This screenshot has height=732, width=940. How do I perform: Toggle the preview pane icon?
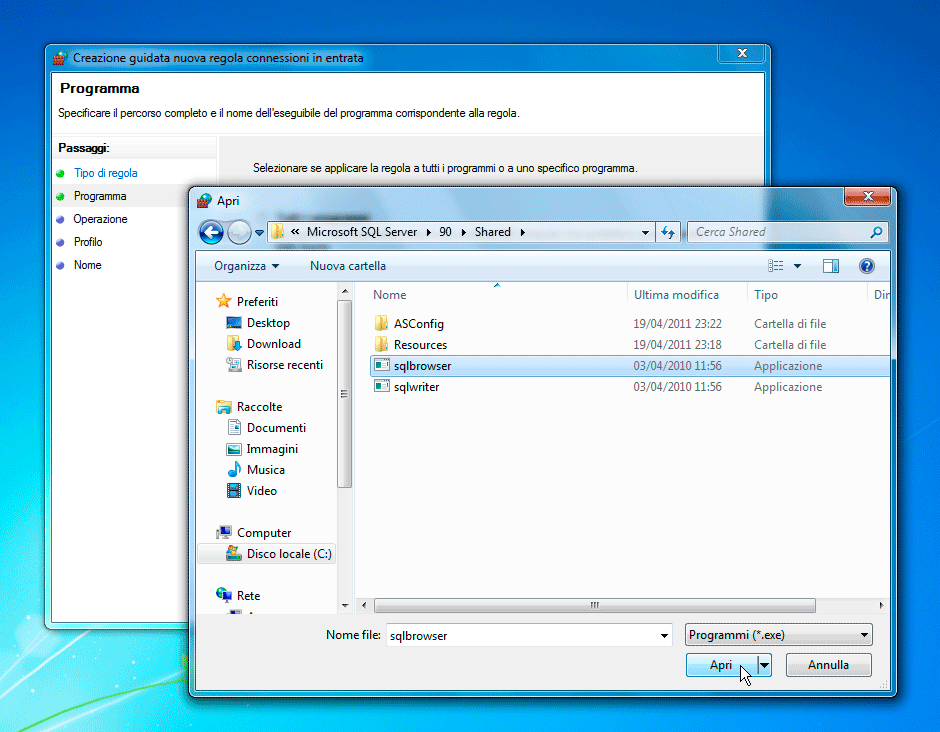click(x=831, y=266)
